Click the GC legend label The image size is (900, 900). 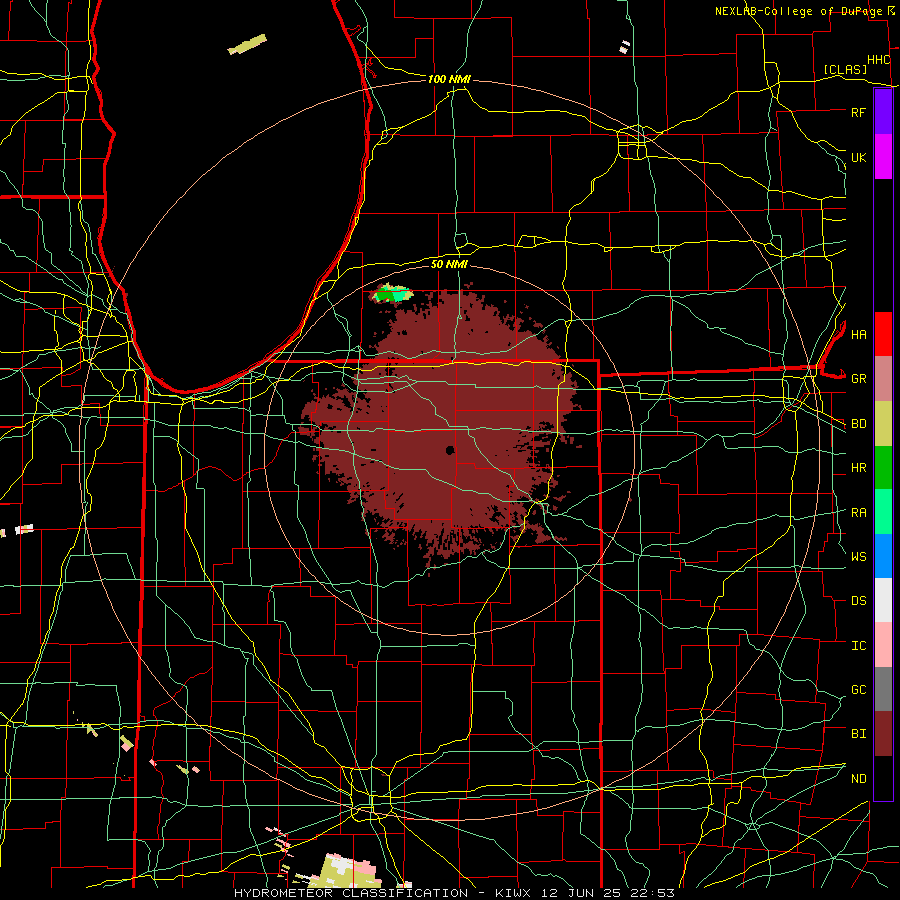tap(858, 690)
